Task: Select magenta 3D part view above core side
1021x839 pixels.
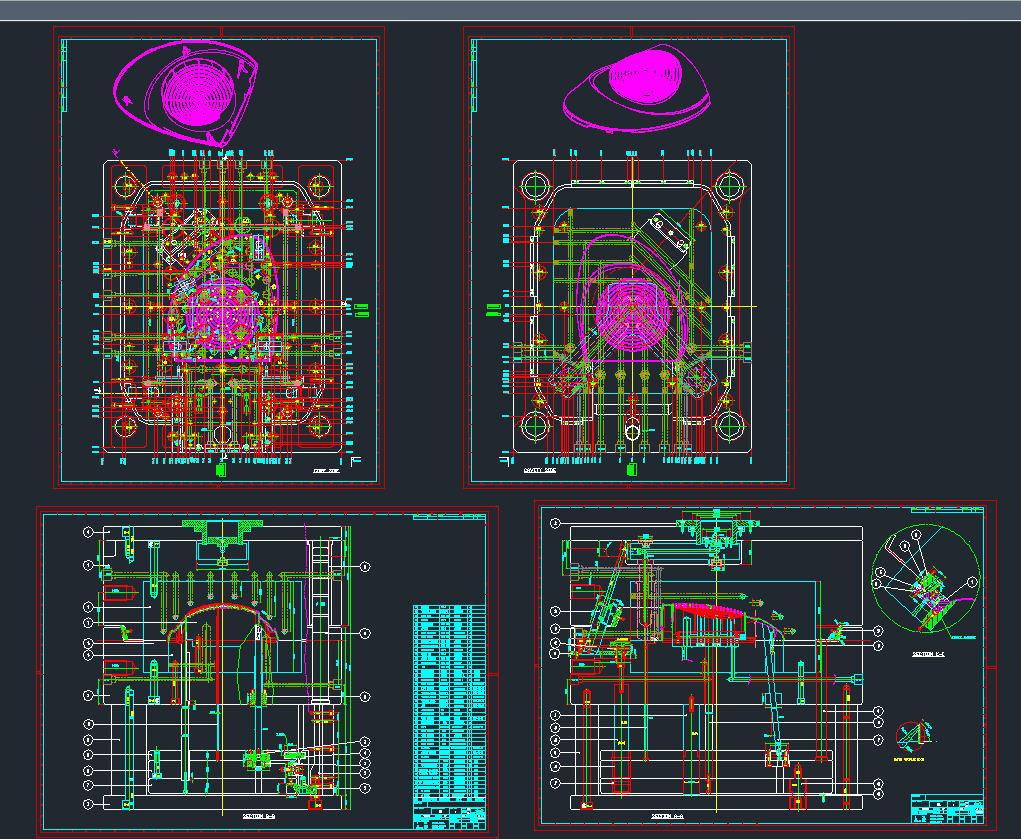Action: click(186, 92)
